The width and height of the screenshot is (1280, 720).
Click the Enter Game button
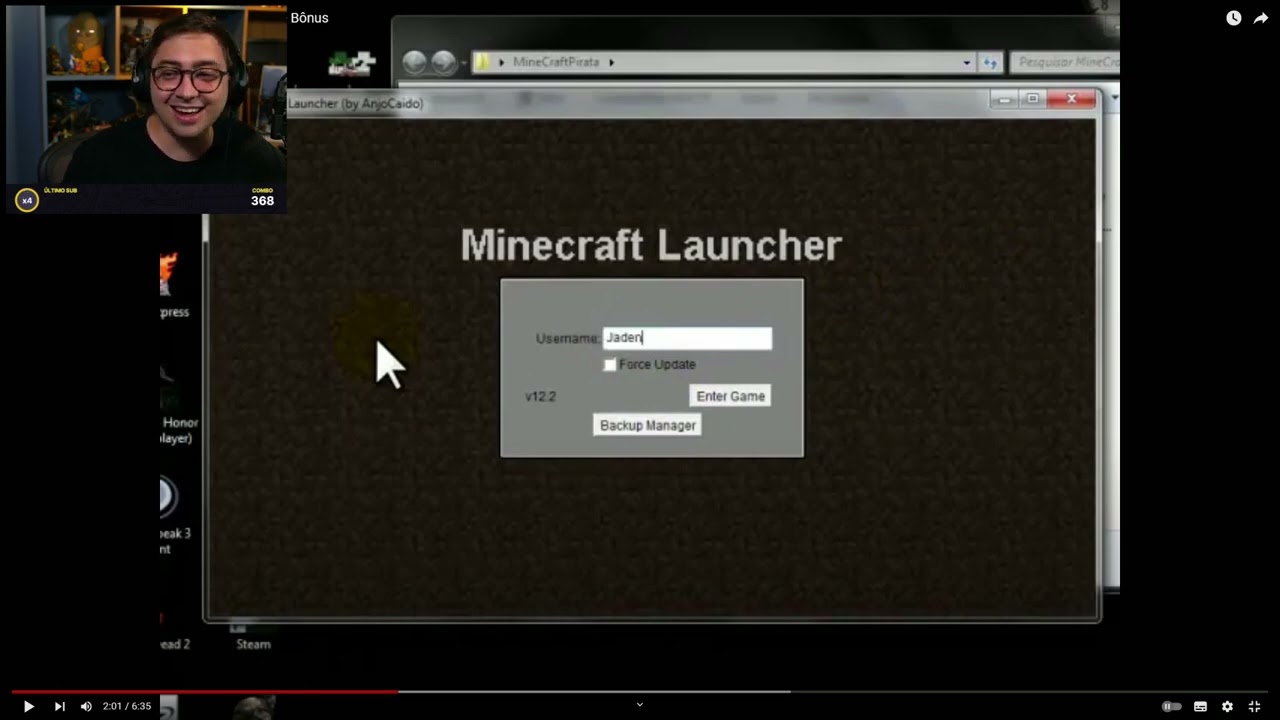click(x=730, y=396)
